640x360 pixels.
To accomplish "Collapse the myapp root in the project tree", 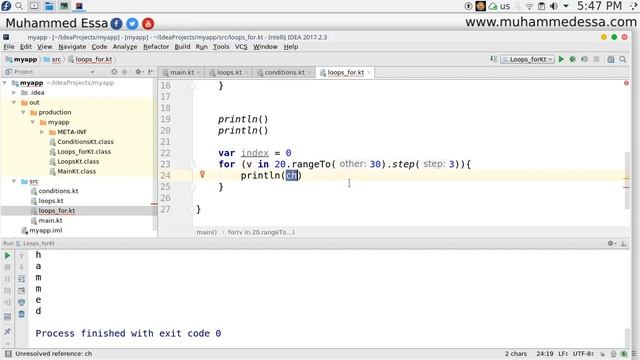I will click(4, 83).
